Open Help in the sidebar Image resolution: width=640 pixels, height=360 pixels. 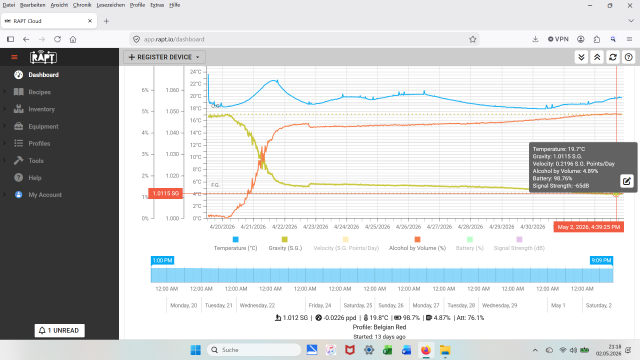35,178
